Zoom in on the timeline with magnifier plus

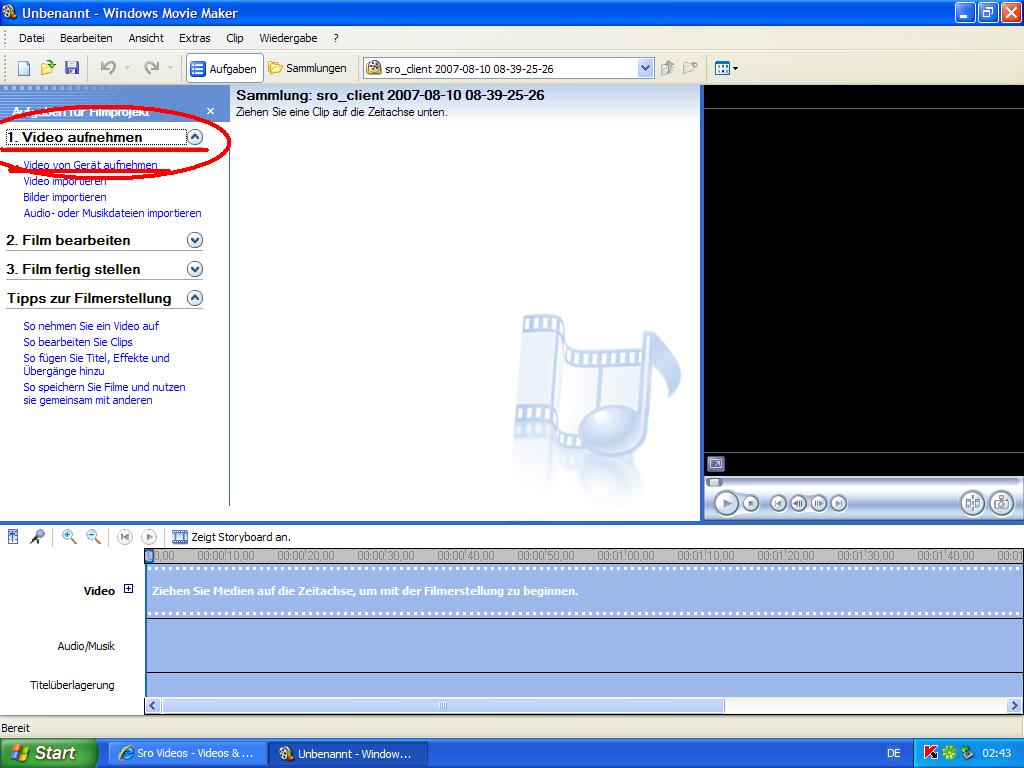click(x=69, y=537)
